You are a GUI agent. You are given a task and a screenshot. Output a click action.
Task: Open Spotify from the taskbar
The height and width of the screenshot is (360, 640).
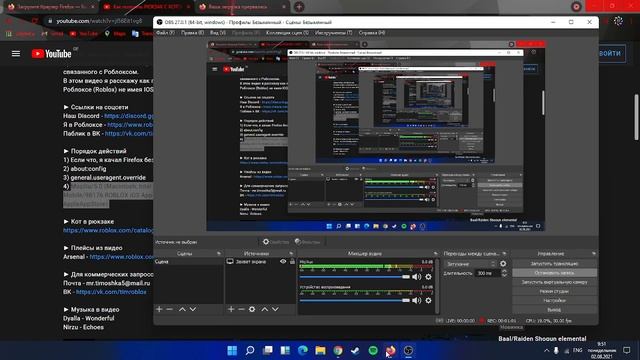tap(373, 350)
